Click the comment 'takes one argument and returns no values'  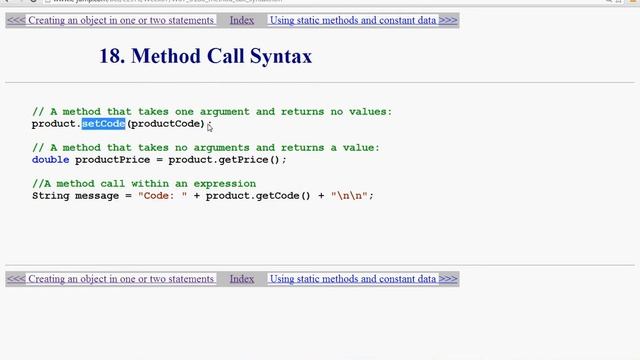pos(264,111)
